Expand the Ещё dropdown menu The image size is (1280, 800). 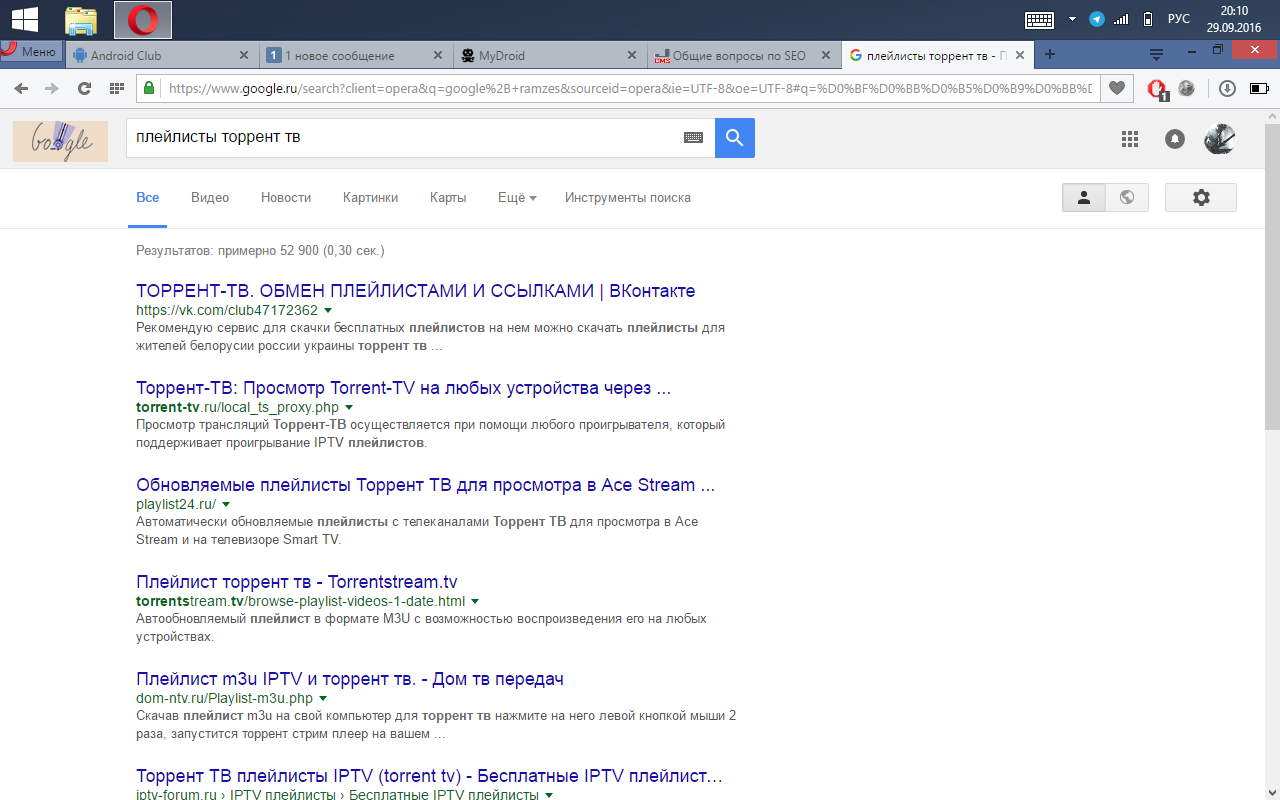click(517, 198)
